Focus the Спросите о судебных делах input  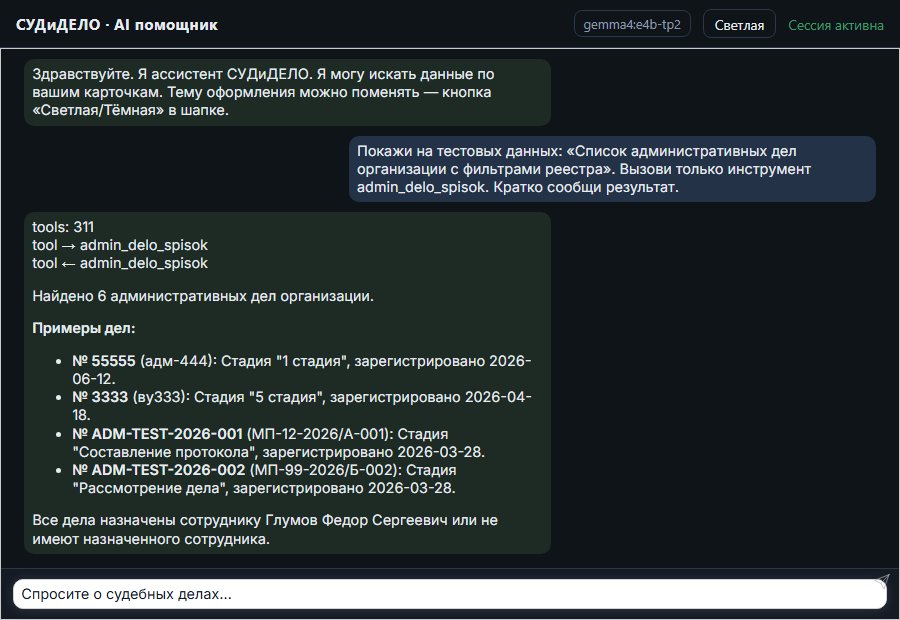(449, 594)
